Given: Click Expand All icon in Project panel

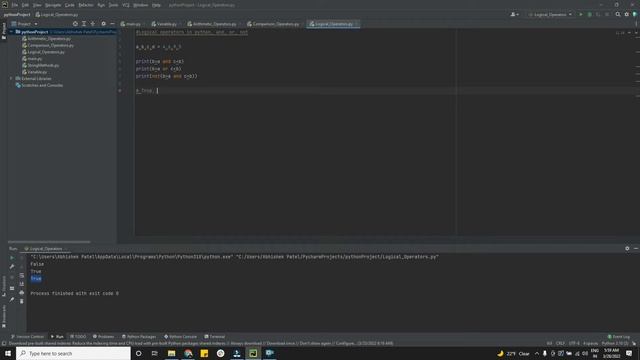Looking at the screenshot, I should (x=84, y=24).
